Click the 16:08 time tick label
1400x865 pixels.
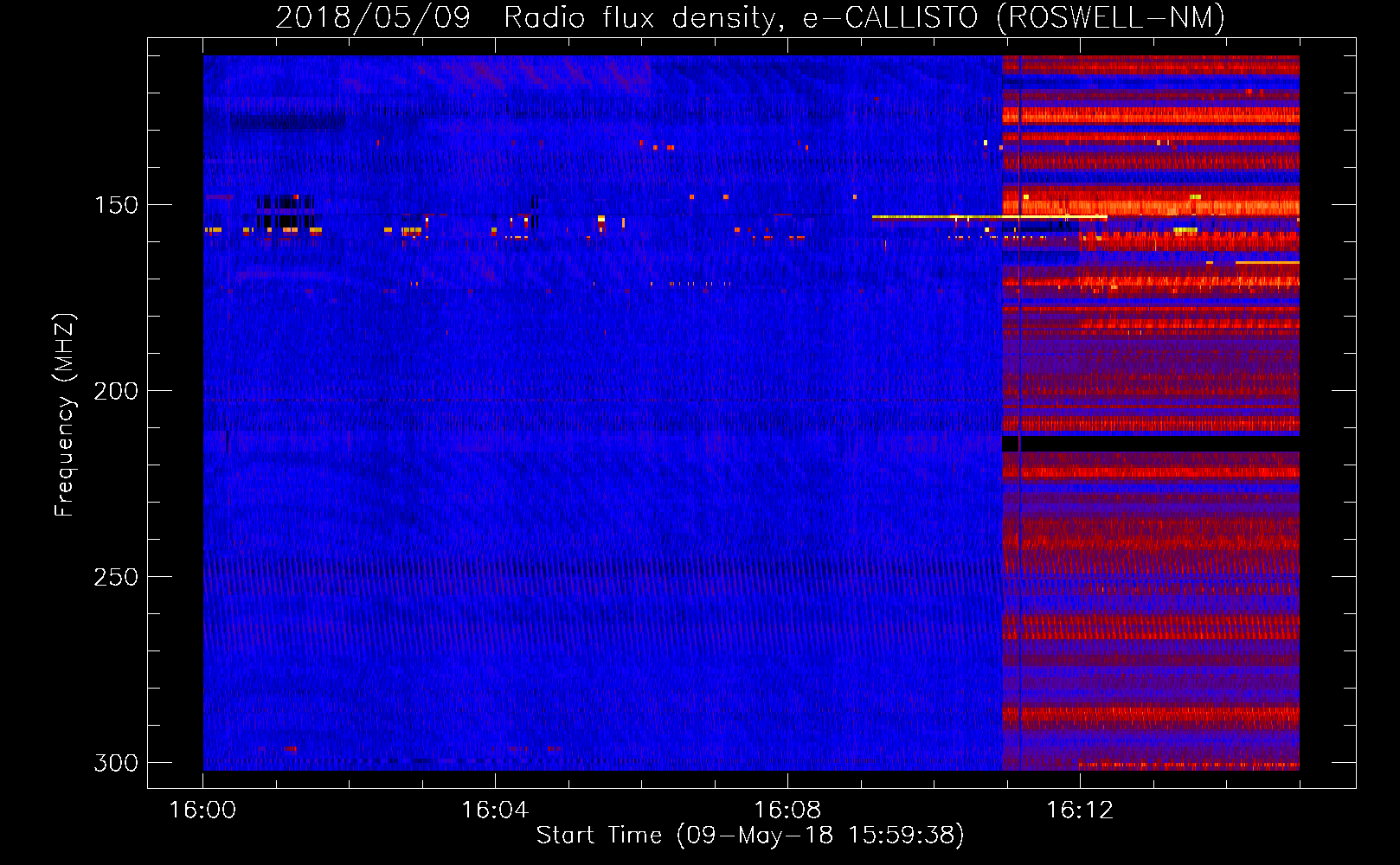tap(787, 810)
